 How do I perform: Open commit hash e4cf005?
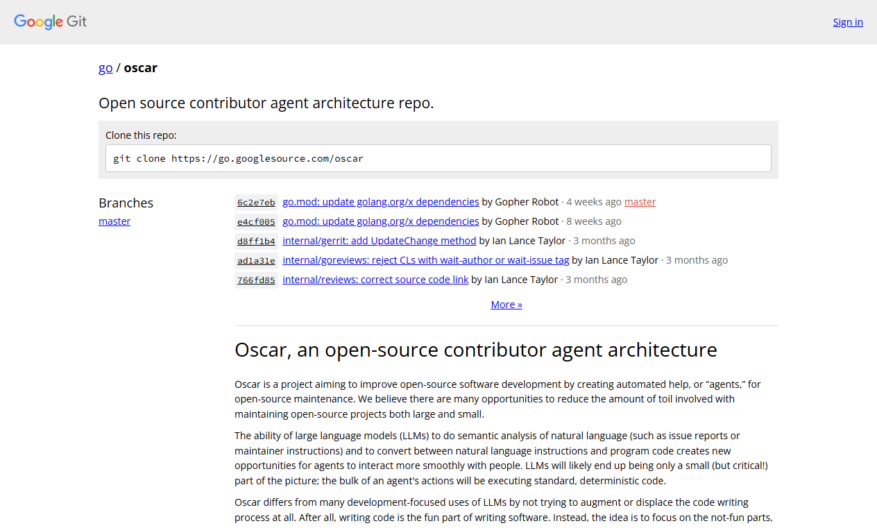(256, 222)
